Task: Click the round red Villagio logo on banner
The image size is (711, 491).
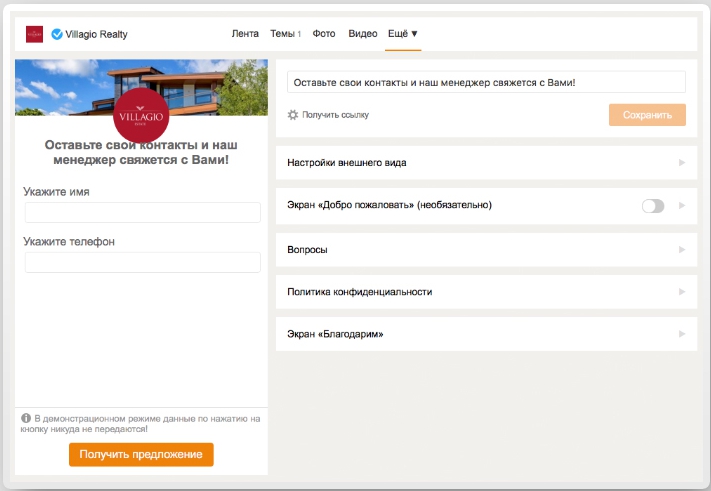Action: click(x=141, y=115)
